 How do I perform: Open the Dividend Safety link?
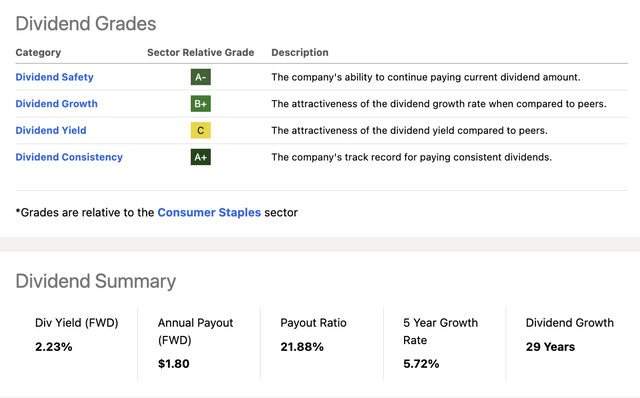pyautogui.click(x=54, y=77)
